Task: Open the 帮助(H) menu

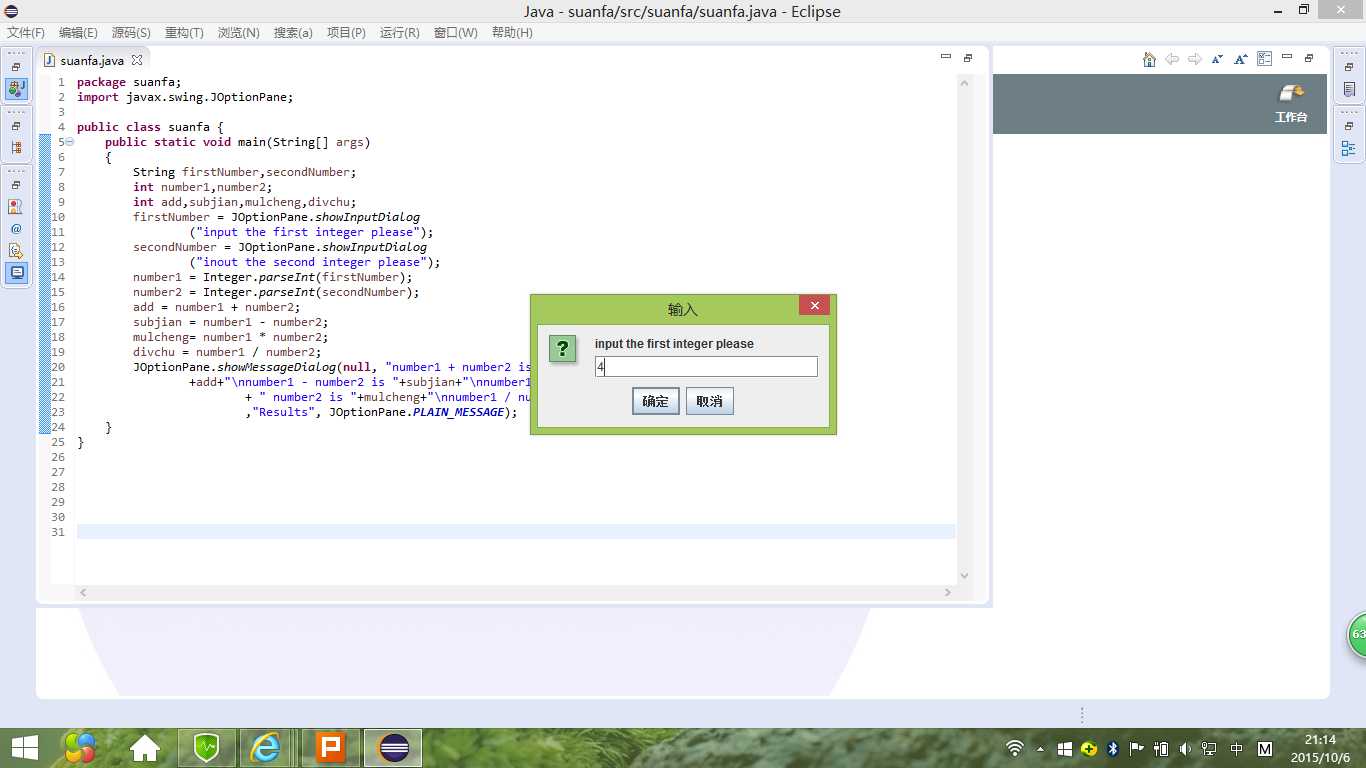Action: [x=512, y=32]
